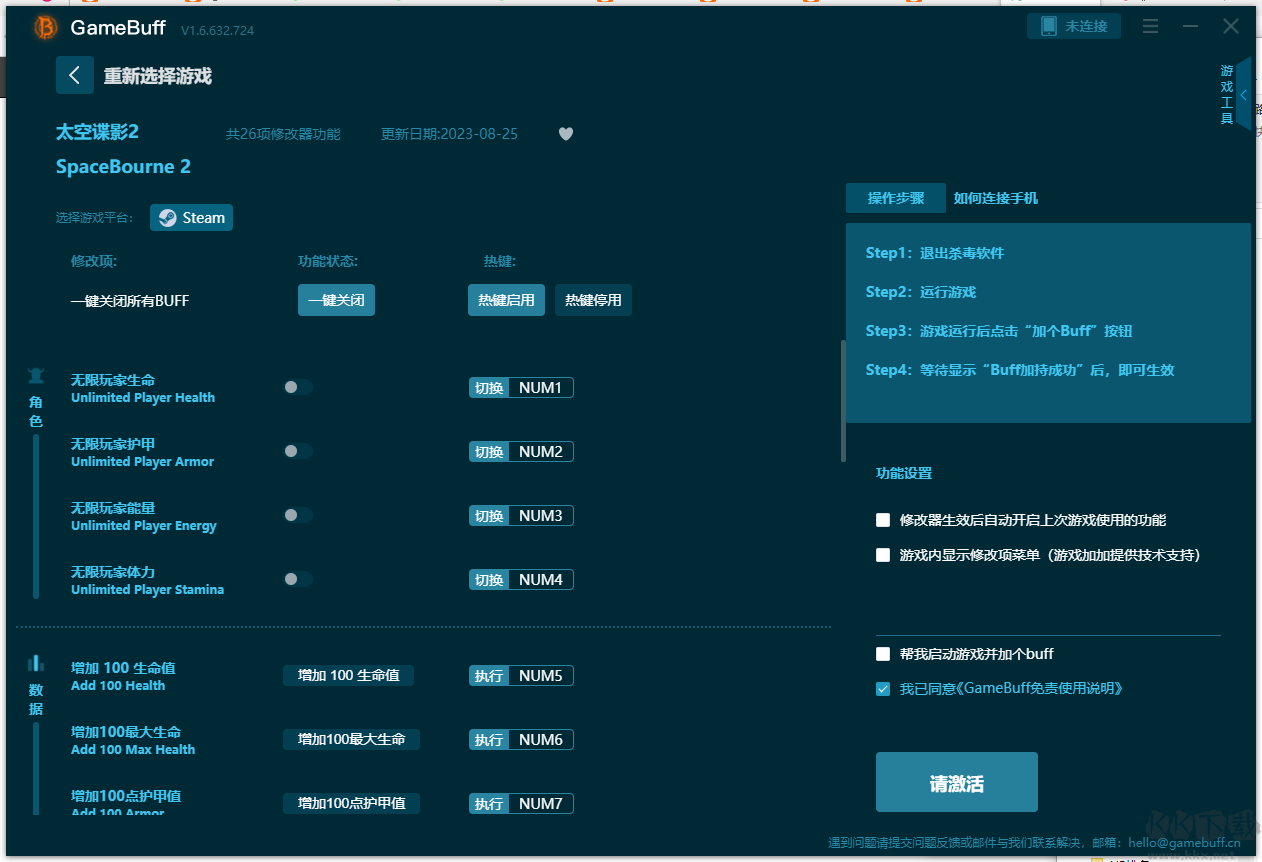Click the 数据 category icon
The image size is (1262, 862).
pyautogui.click(x=36, y=663)
